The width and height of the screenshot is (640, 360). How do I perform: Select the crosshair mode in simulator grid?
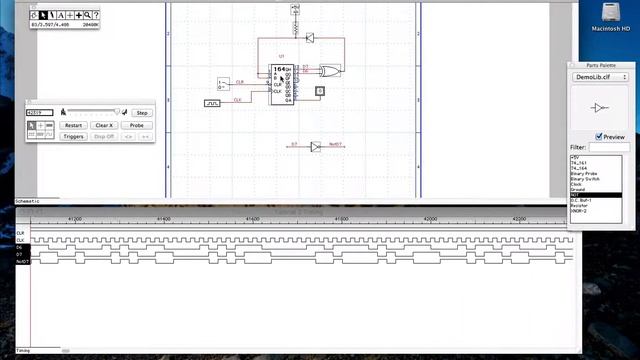(40, 125)
